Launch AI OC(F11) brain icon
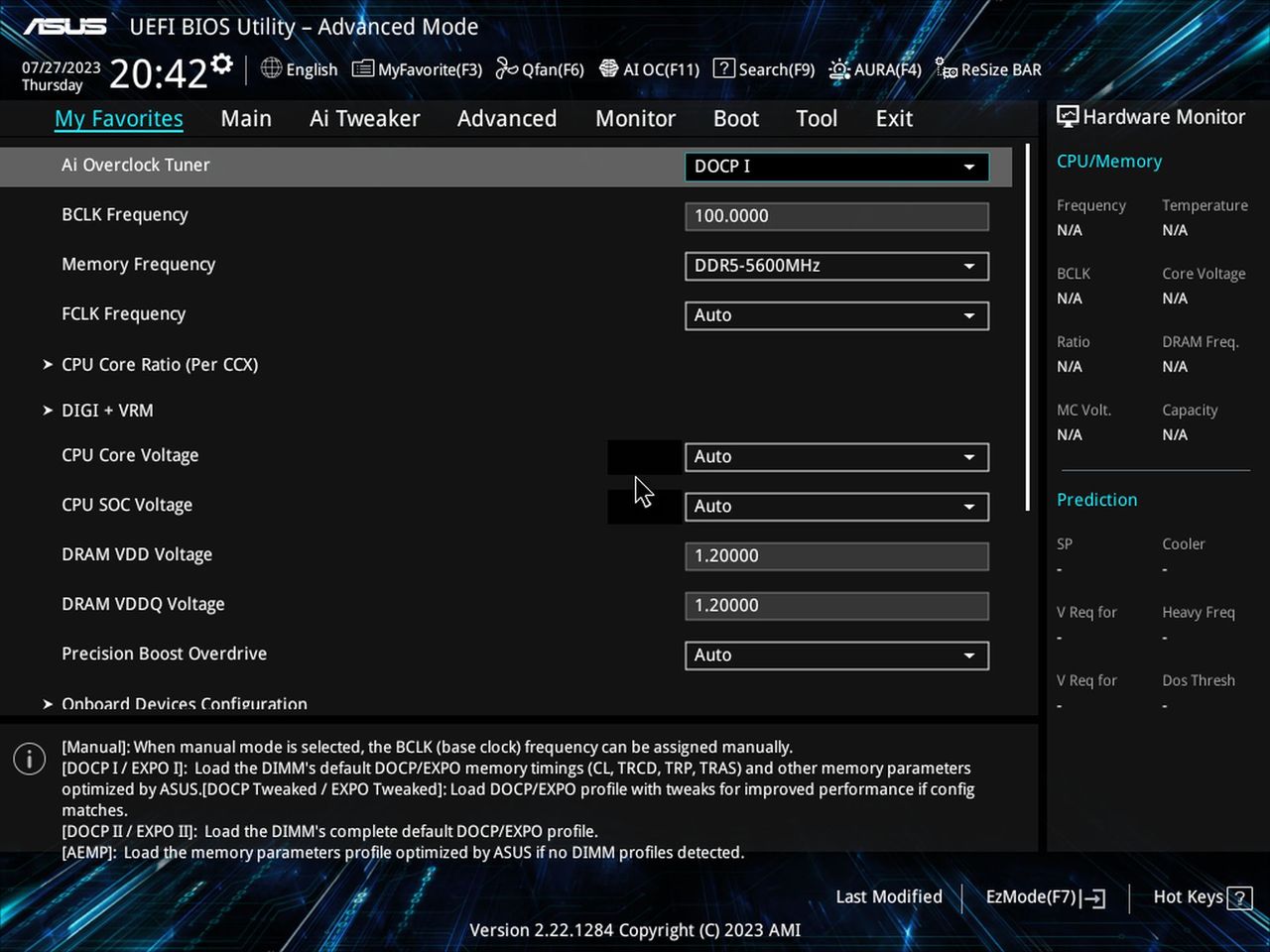The height and width of the screenshot is (952, 1270). 609,68
